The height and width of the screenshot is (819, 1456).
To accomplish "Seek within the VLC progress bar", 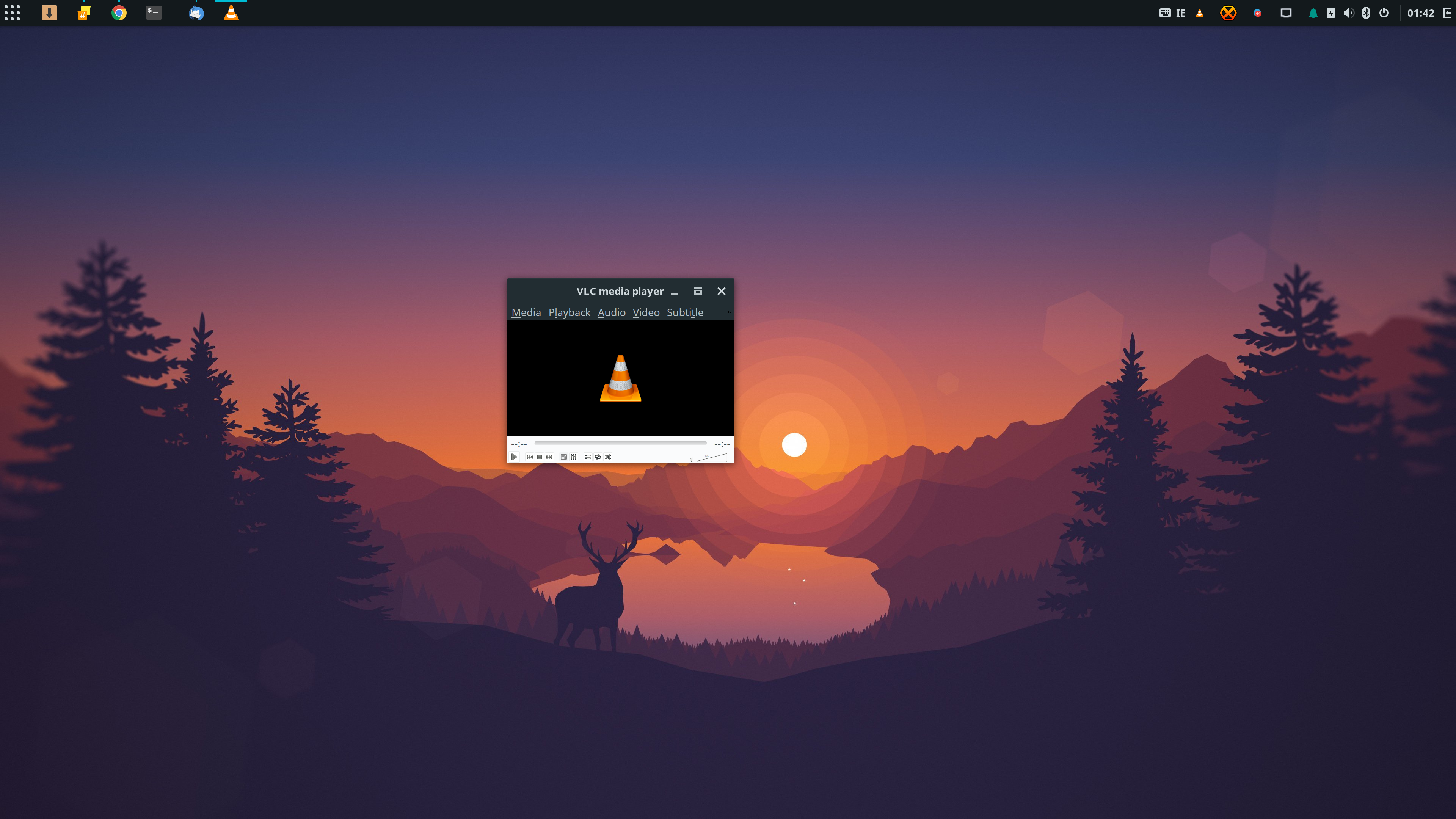I will click(621, 444).
